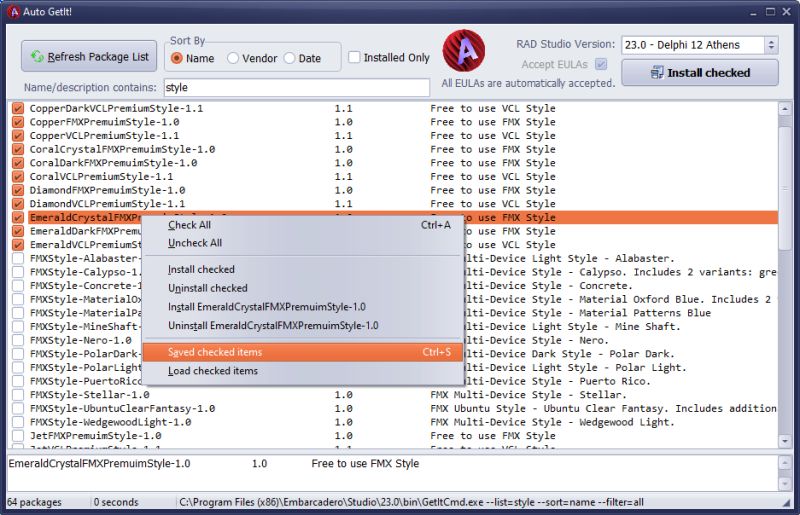Check the FMXStyle-Nero-1.0 checkbox

[18, 340]
